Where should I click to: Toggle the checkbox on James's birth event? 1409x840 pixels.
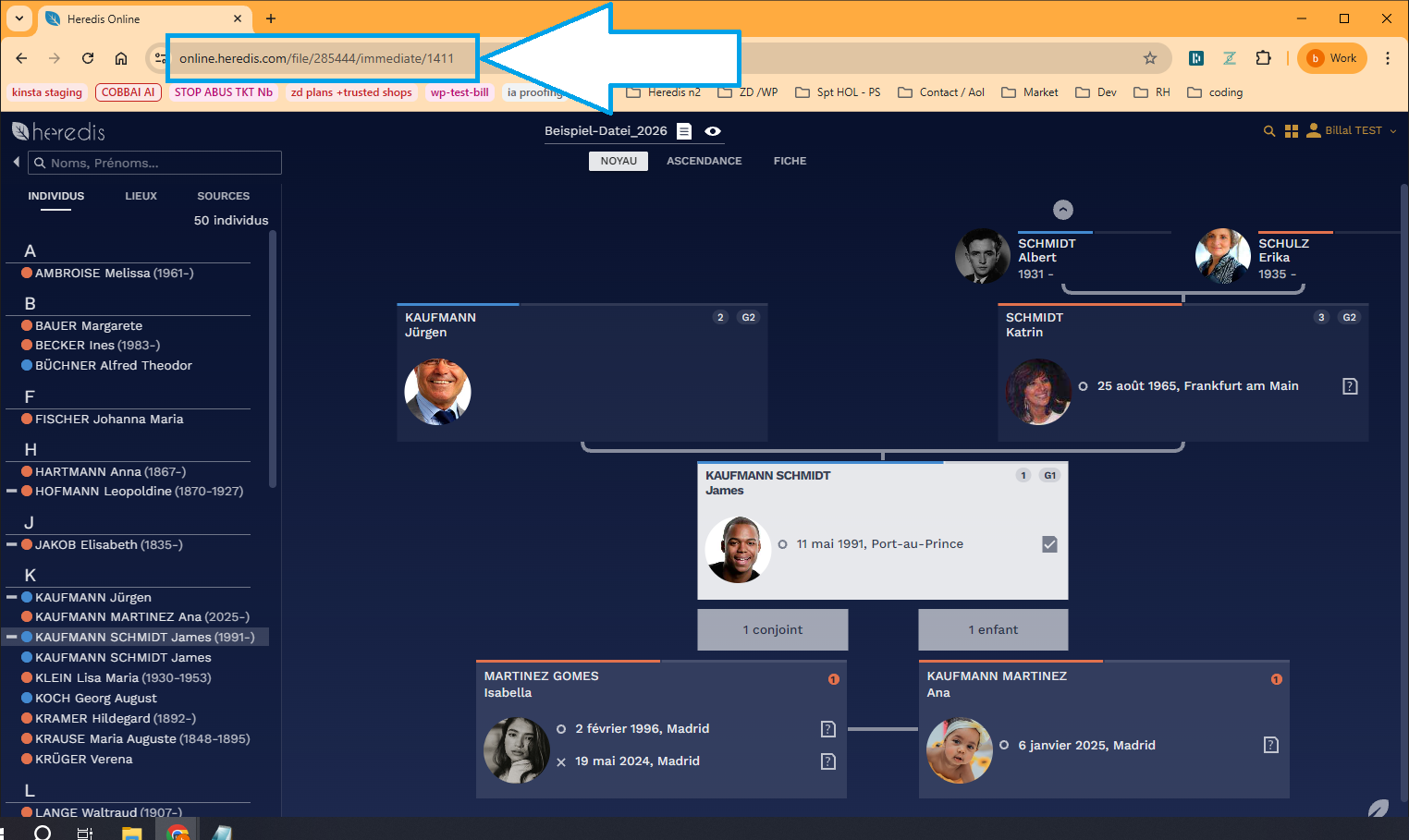[1049, 544]
